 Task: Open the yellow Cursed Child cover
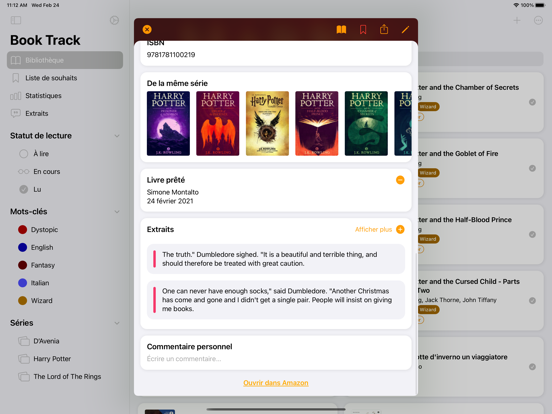(267, 124)
